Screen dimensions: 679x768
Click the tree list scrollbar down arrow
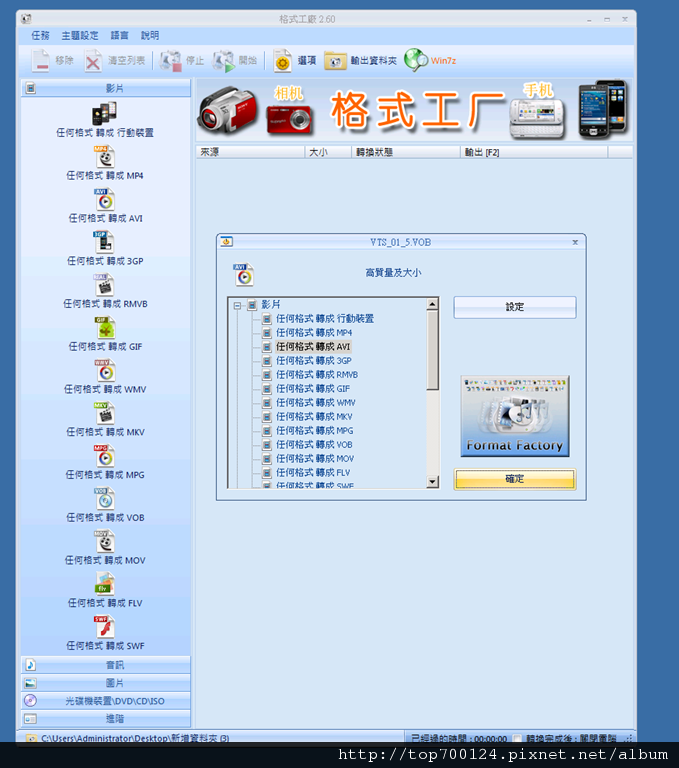pyautogui.click(x=432, y=482)
